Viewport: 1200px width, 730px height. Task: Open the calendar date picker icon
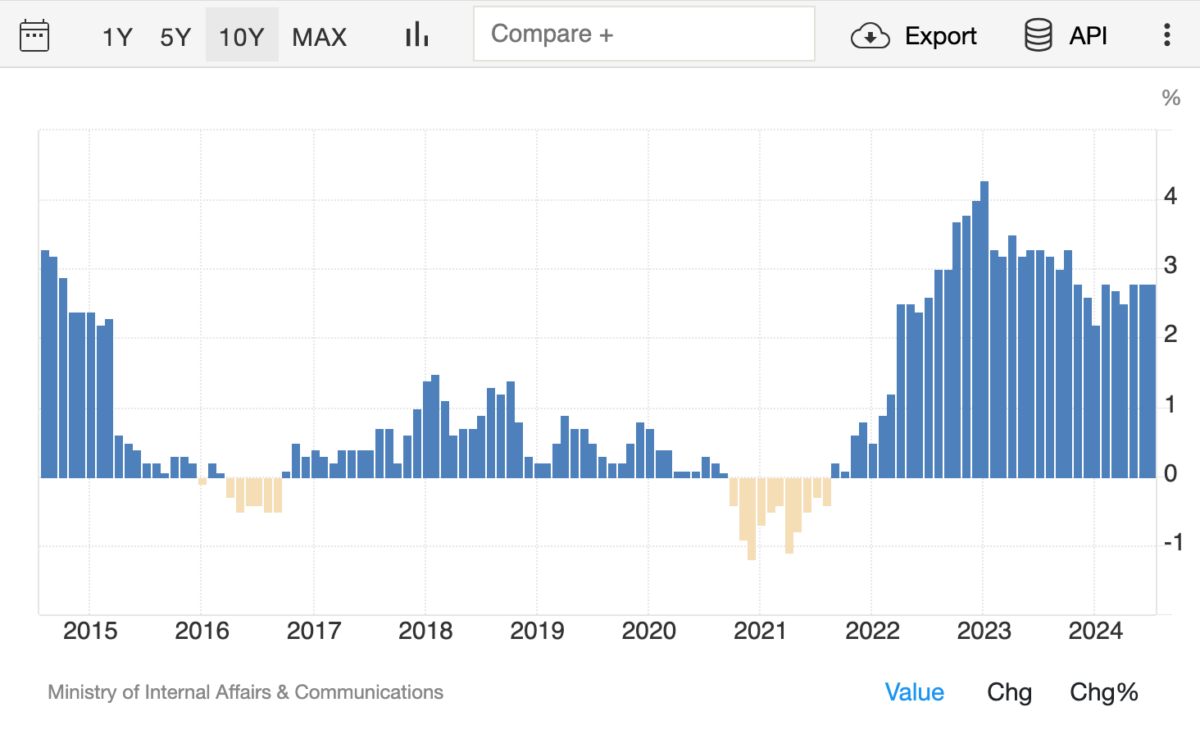point(35,34)
